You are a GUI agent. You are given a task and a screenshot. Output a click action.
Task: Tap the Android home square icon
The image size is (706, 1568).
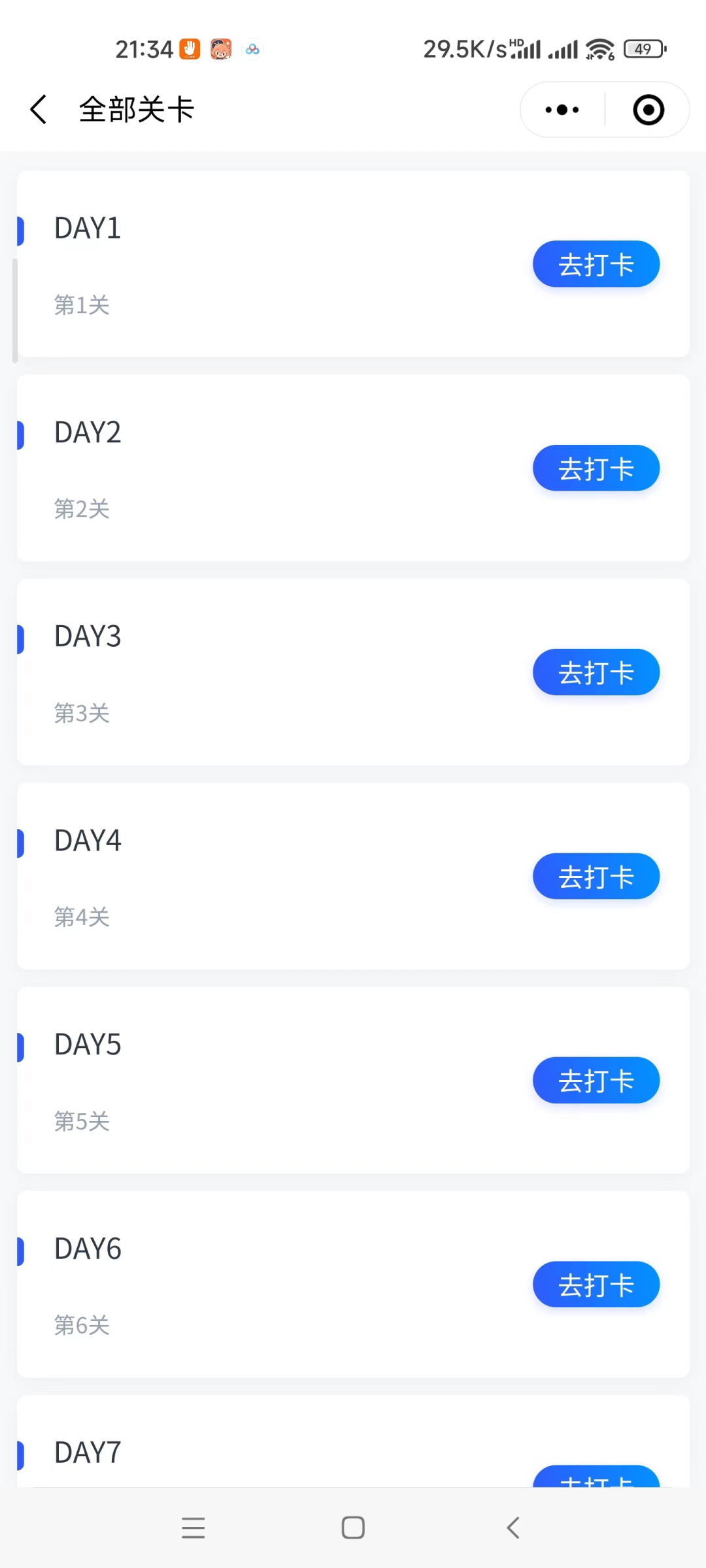353,1527
